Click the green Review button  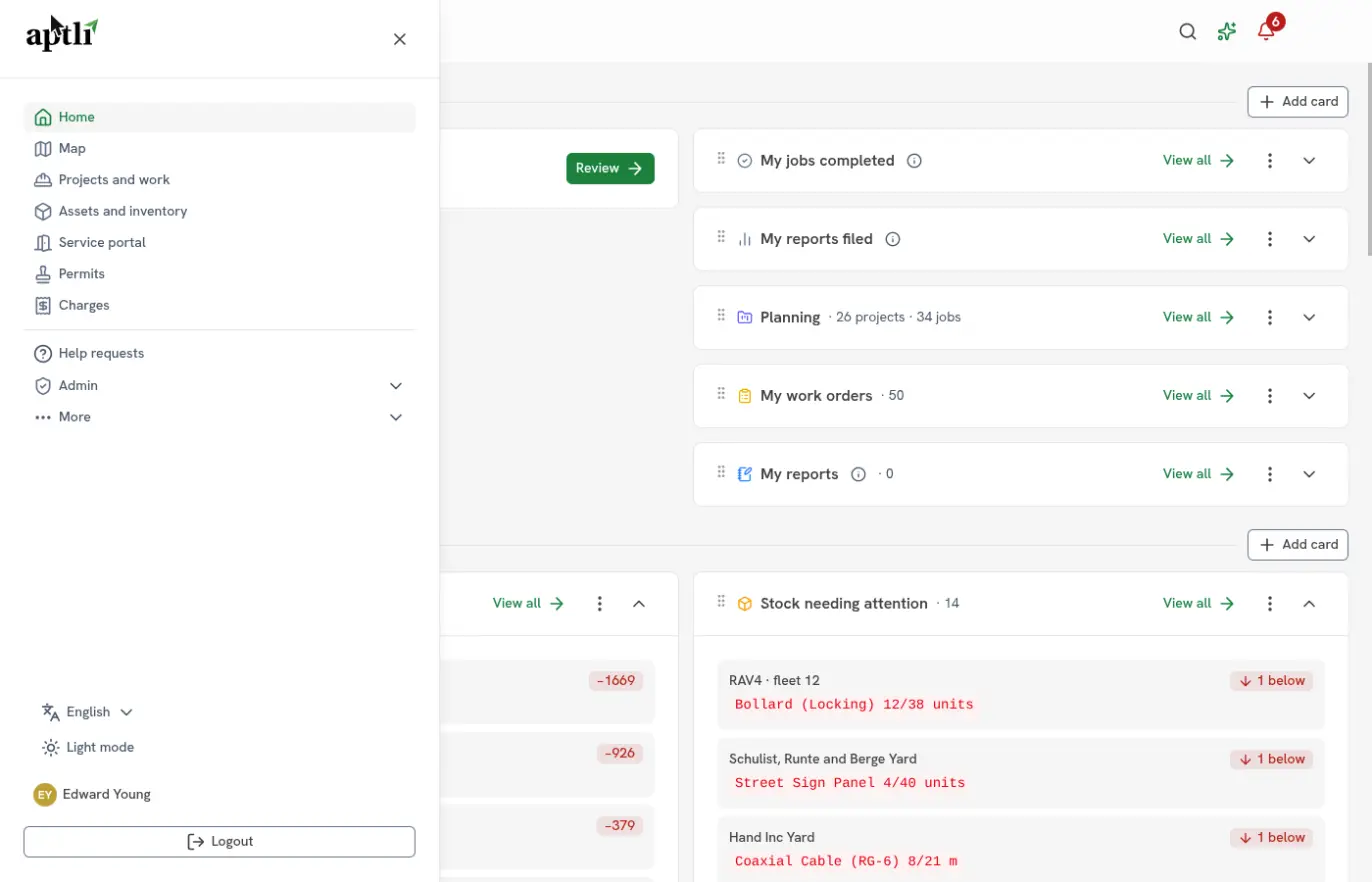(610, 168)
